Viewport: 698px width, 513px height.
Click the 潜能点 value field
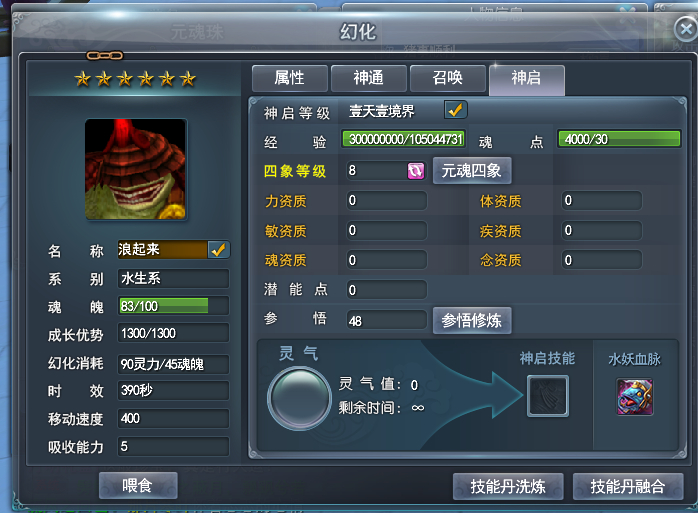[387, 290]
